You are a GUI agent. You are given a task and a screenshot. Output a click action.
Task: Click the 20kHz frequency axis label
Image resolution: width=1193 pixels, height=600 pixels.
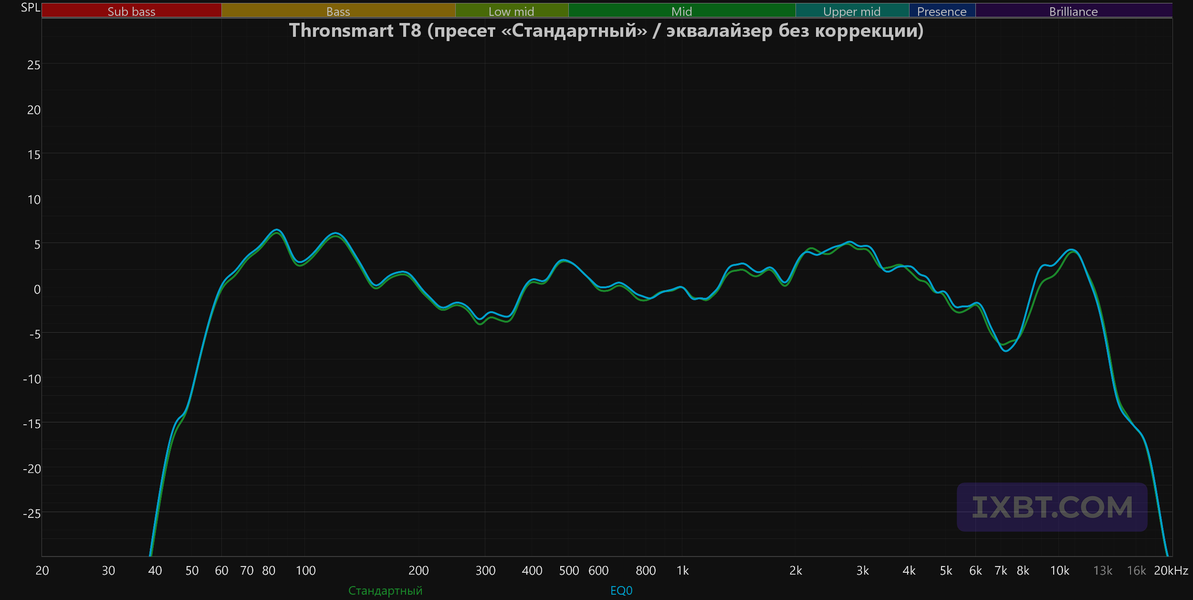(1171, 571)
